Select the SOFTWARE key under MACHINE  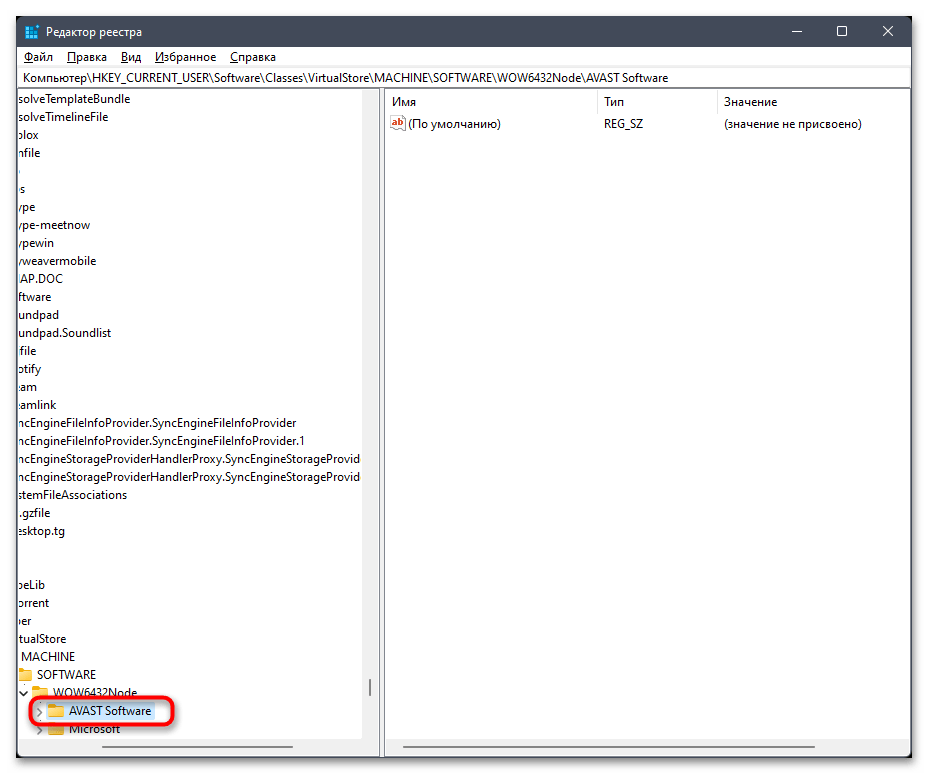tap(66, 675)
